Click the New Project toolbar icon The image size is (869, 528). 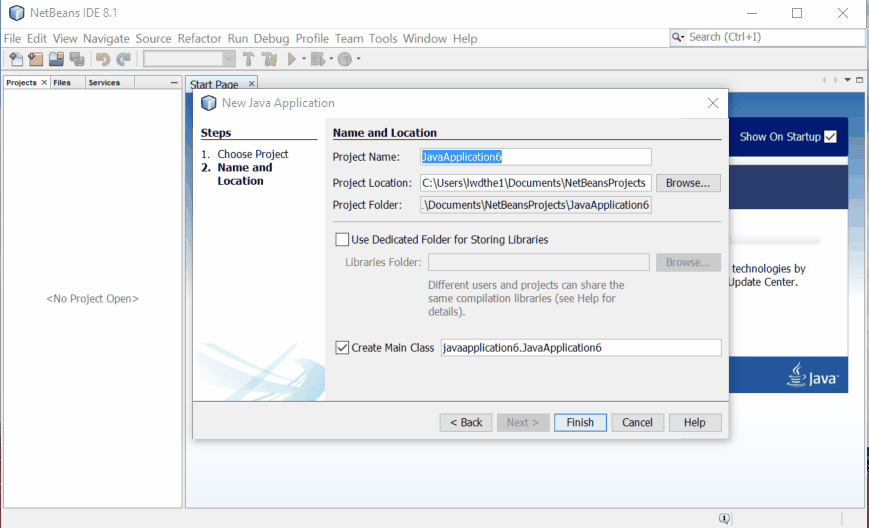tap(35, 59)
